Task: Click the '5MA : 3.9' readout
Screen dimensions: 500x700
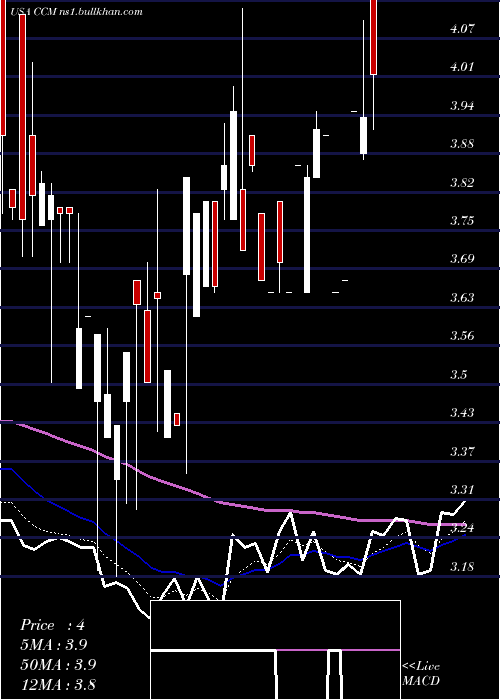Action: pyautogui.click(x=54, y=645)
